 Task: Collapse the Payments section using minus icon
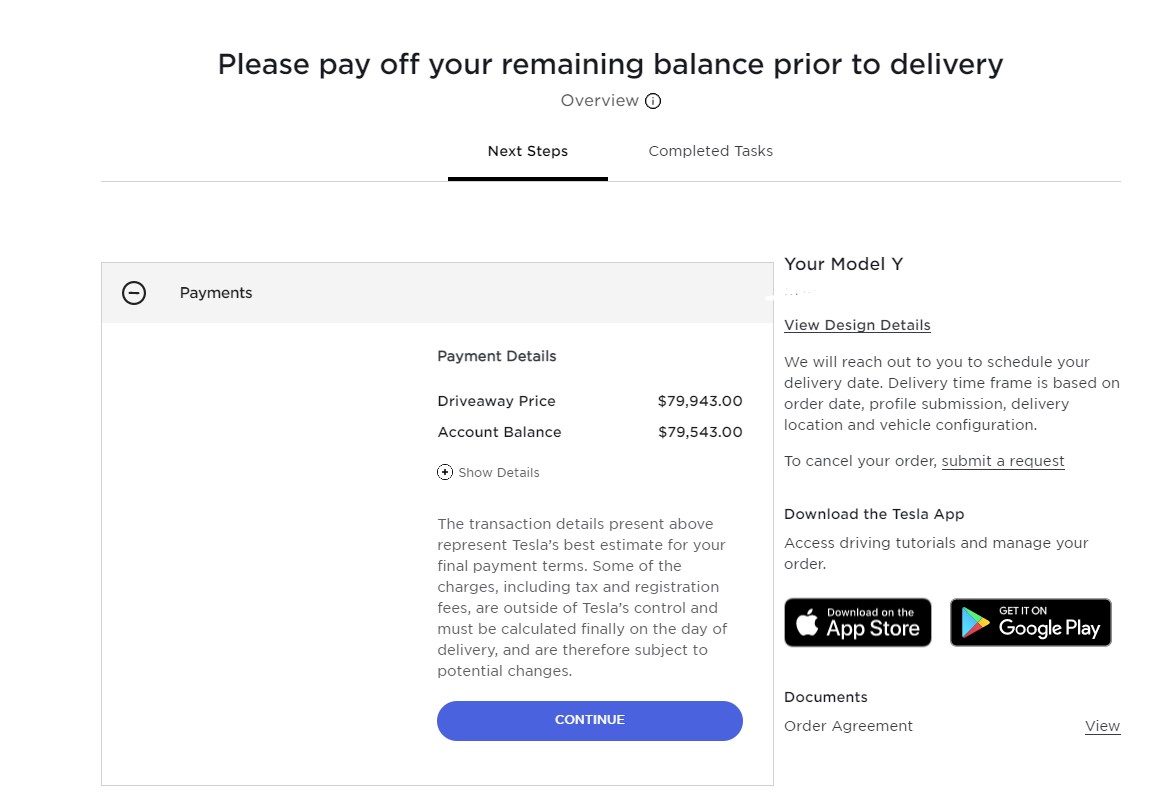(134, 293)
